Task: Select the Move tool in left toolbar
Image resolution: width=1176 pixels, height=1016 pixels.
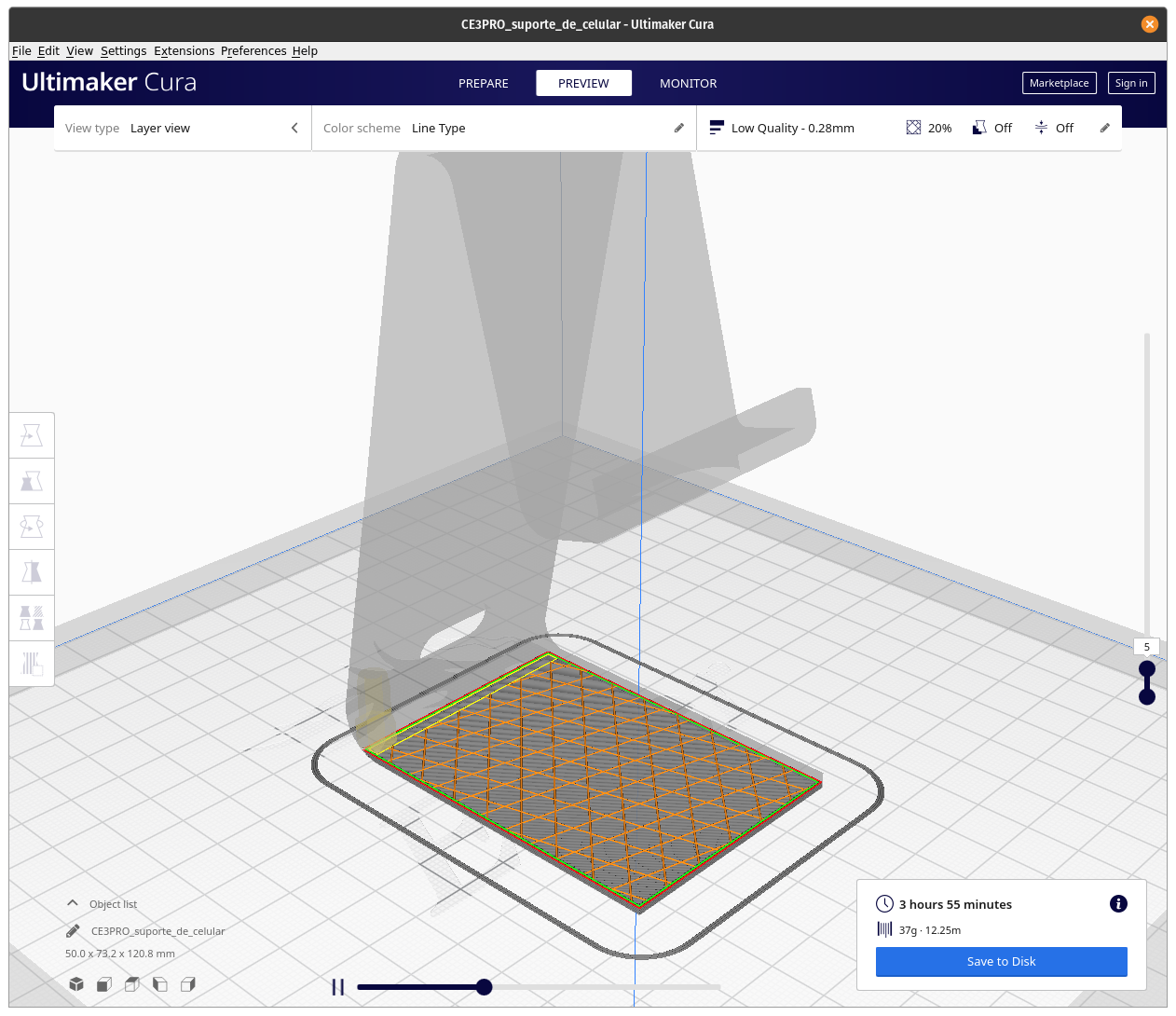Action: coord(32,435)
